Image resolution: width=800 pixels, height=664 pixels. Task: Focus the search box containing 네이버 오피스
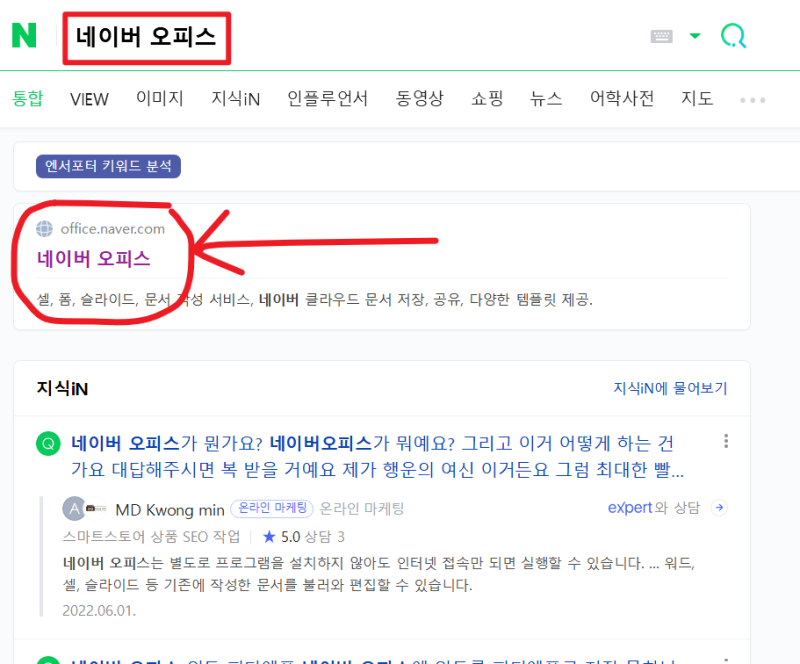point(146,38)
